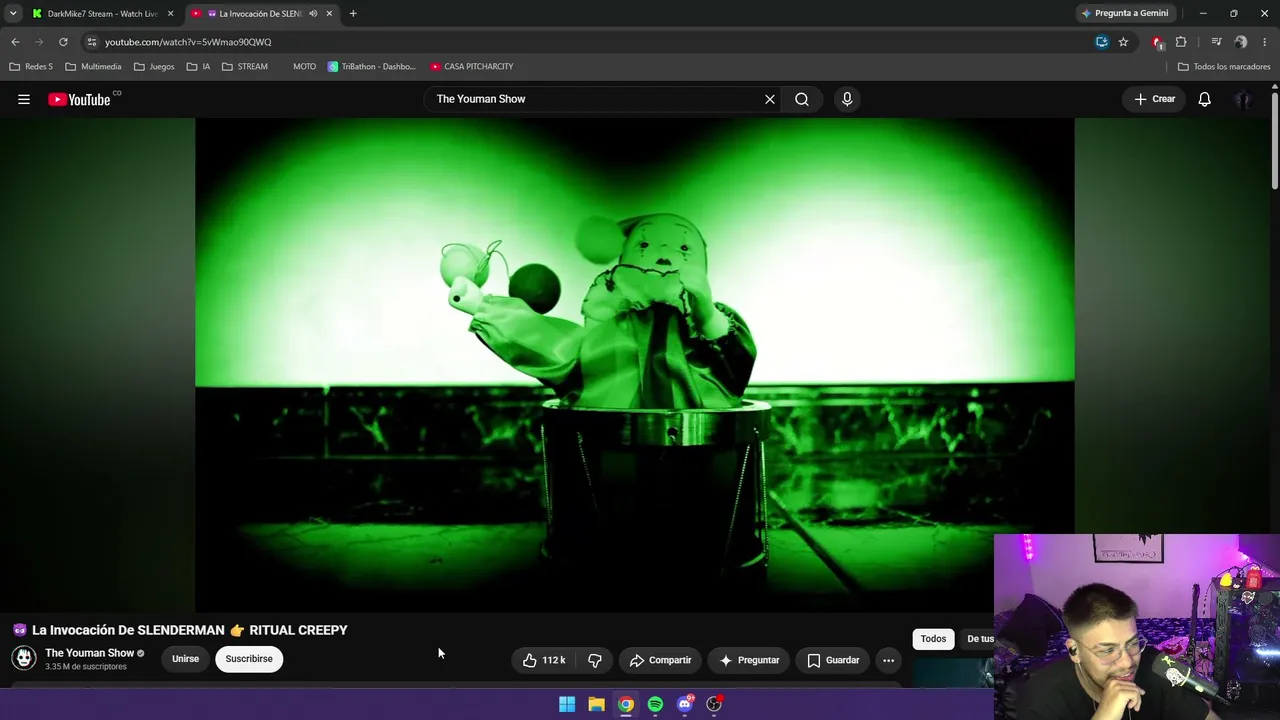Click the magnifier search button
Viewport: 1280px width, 720px height.
[x=802, y=99]
